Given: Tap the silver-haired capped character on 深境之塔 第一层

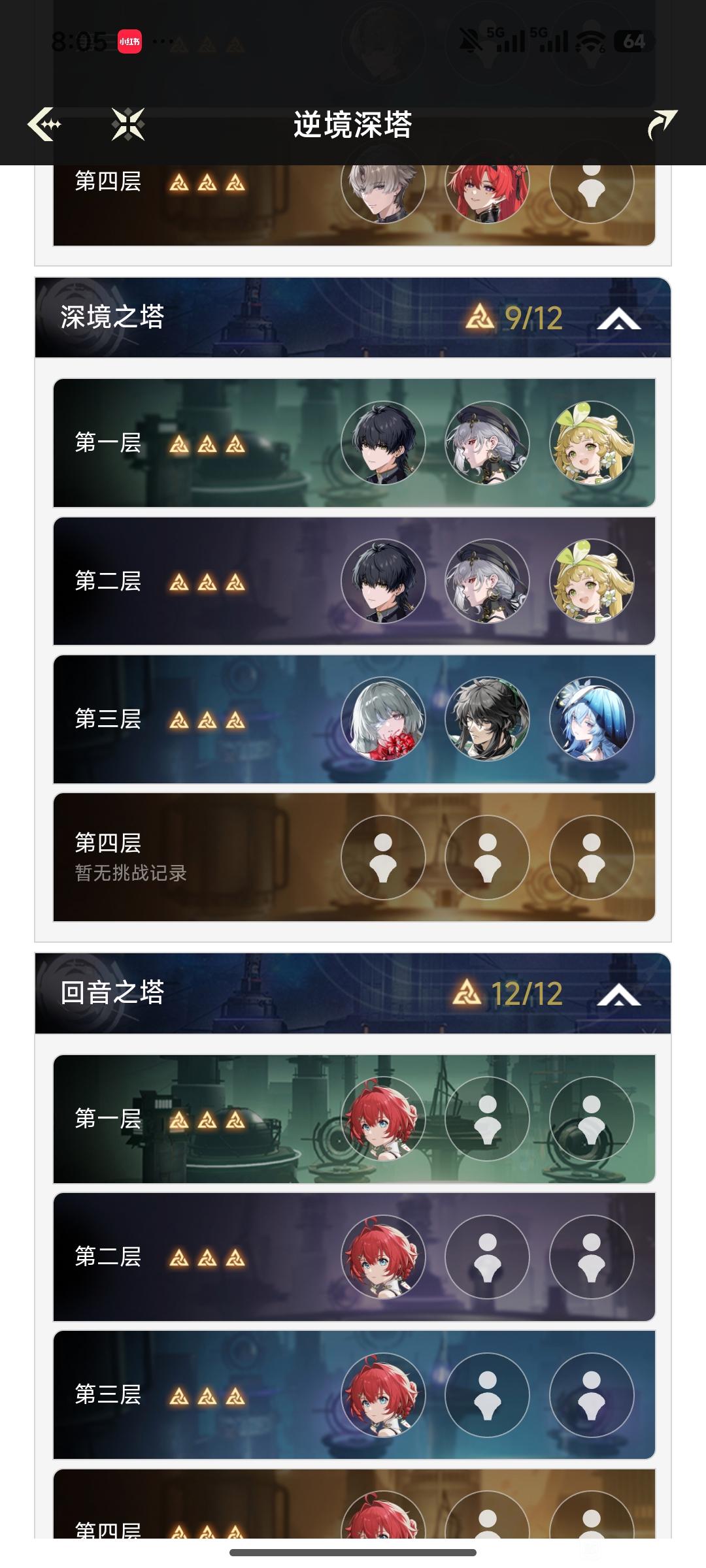Looking at the screenshot, I should (487, 443).
